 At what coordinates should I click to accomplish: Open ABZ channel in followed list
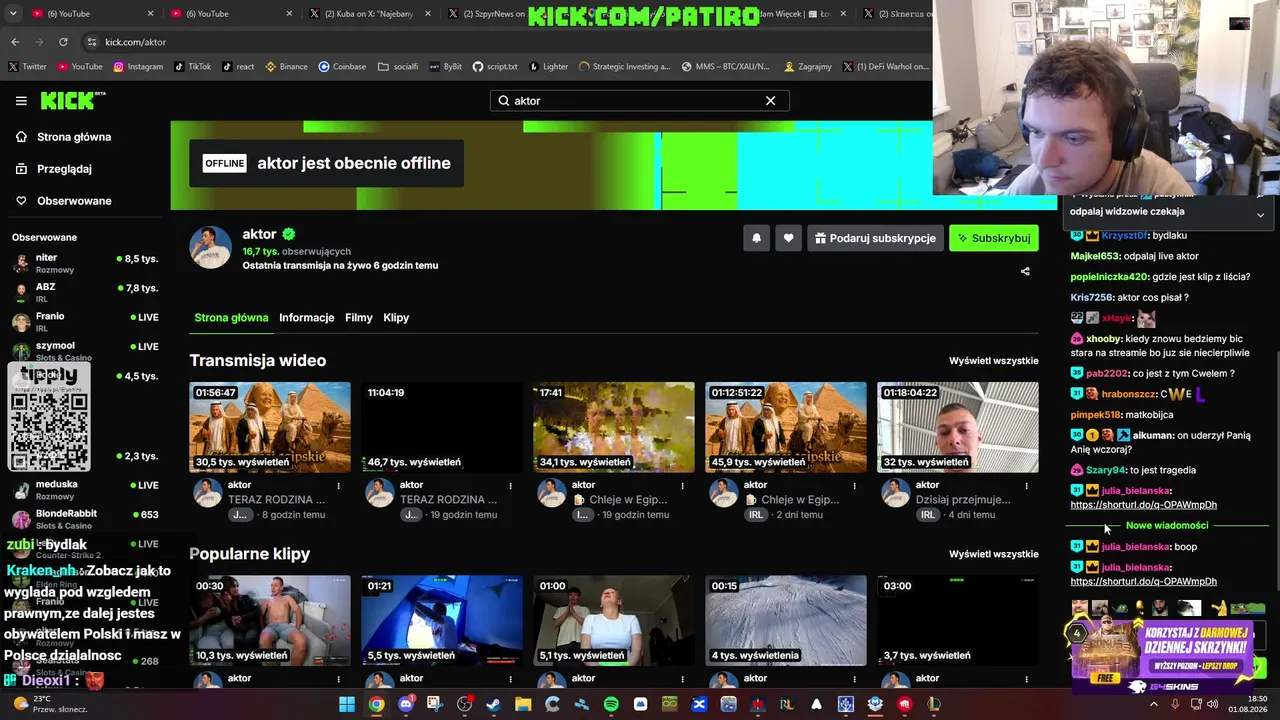click(x=85, y=292)
